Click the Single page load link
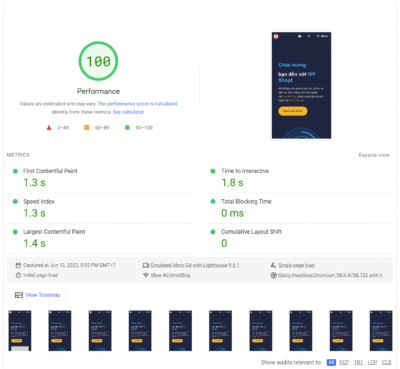The image size is (400, 369). [x=296, y=265]
